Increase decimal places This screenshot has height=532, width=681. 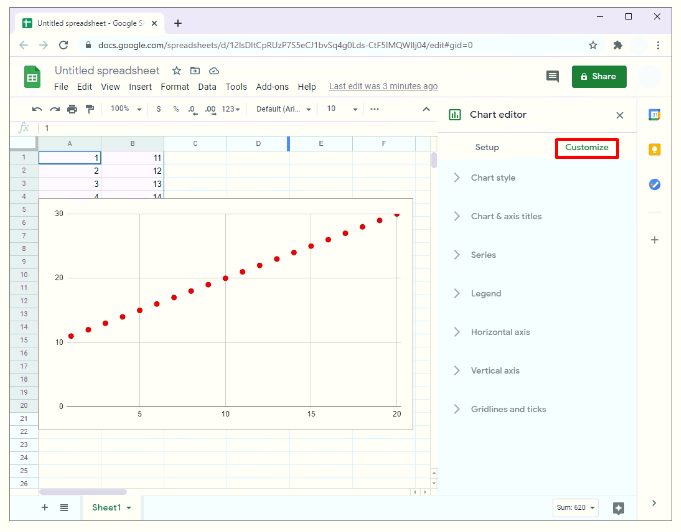(x=210, y=109)
